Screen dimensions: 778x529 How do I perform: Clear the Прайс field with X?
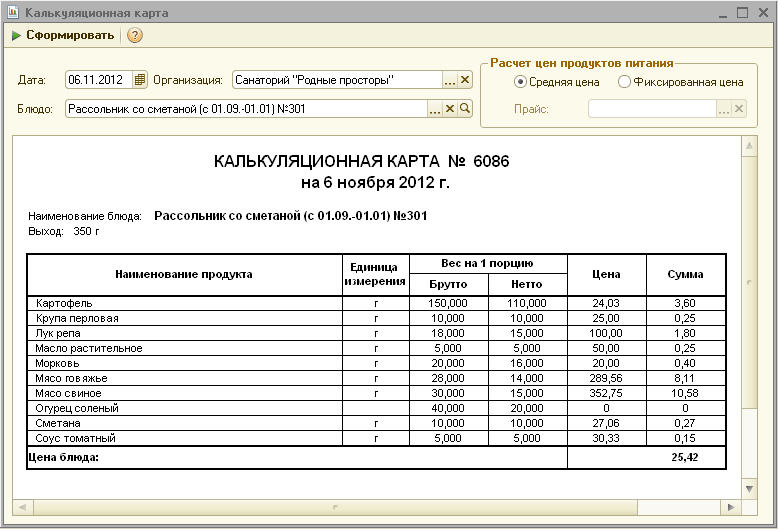(739, 109)
